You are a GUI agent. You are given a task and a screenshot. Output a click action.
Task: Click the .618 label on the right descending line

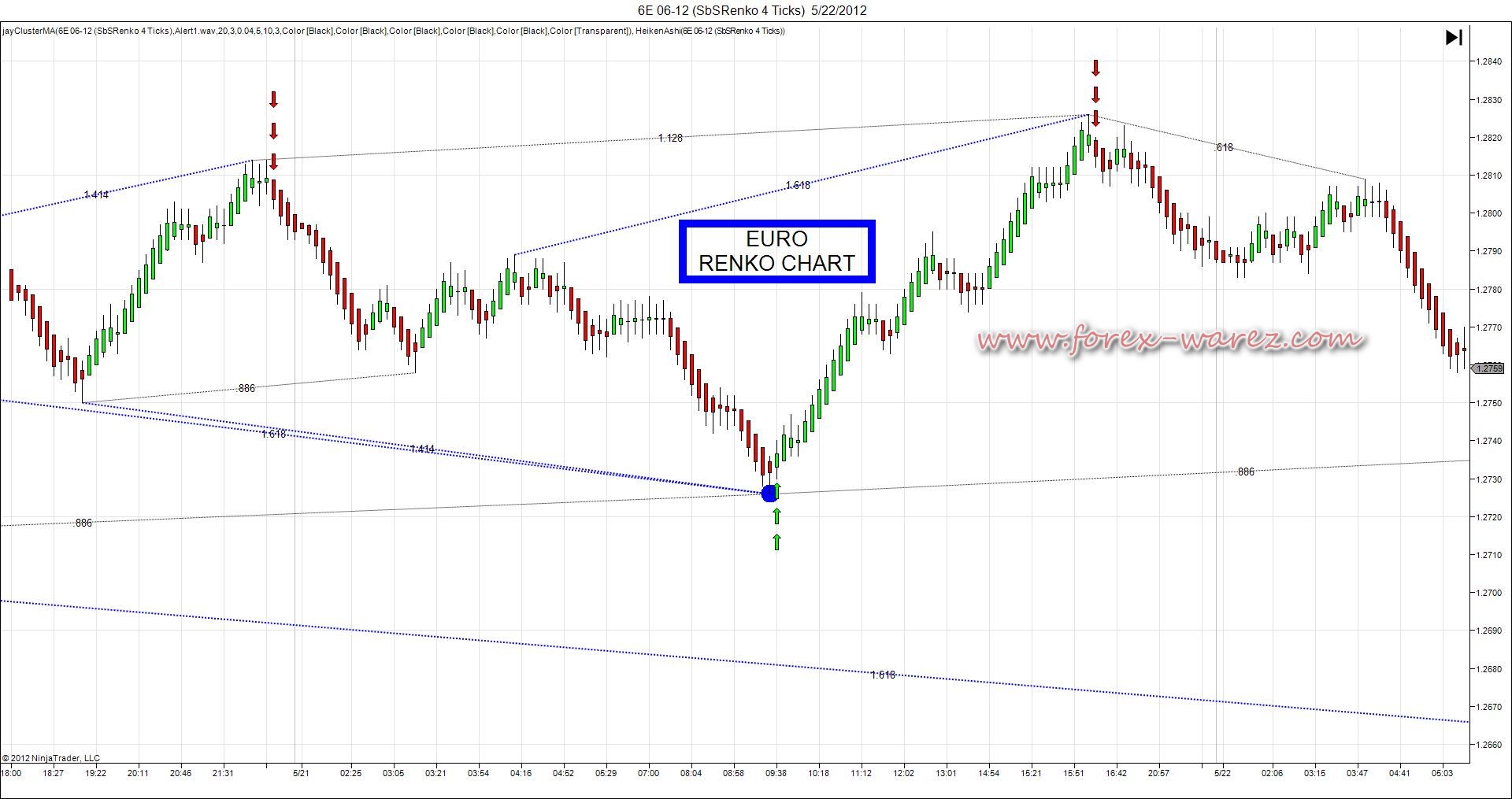click(x=1224, y=148)
